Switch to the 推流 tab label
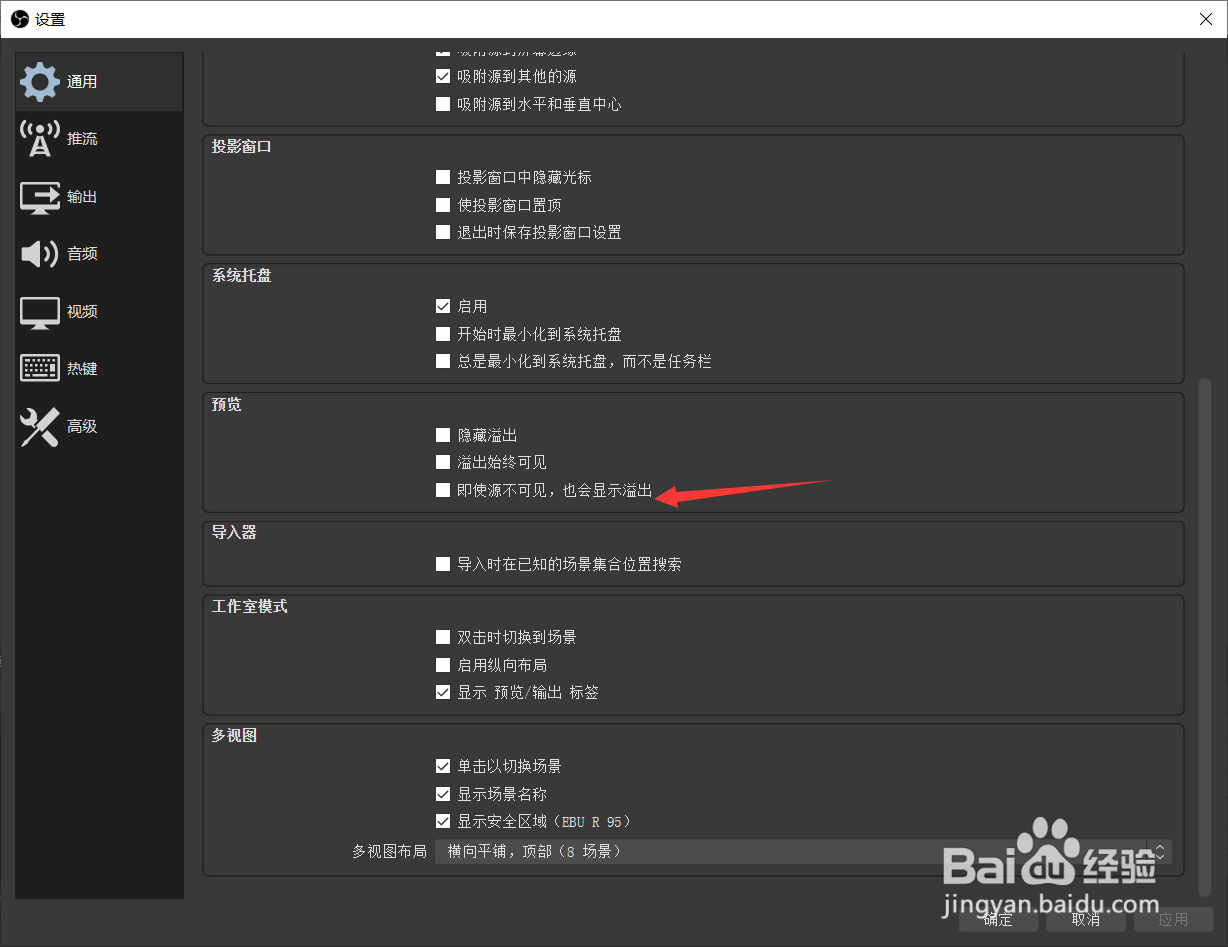The image size is (1228, 947). [x=82, y=139]
